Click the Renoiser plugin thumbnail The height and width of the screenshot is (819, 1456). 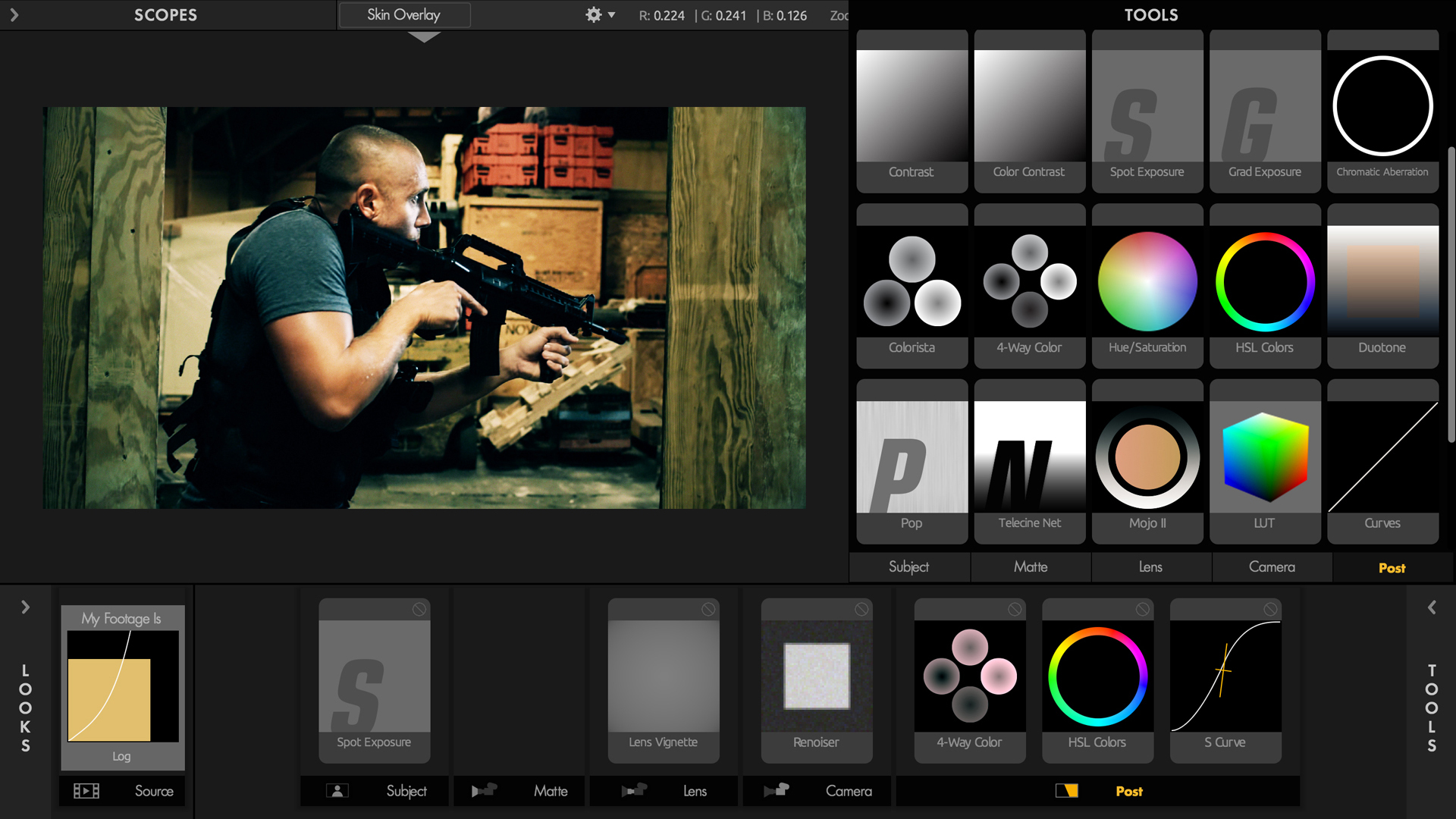(817, 676)
